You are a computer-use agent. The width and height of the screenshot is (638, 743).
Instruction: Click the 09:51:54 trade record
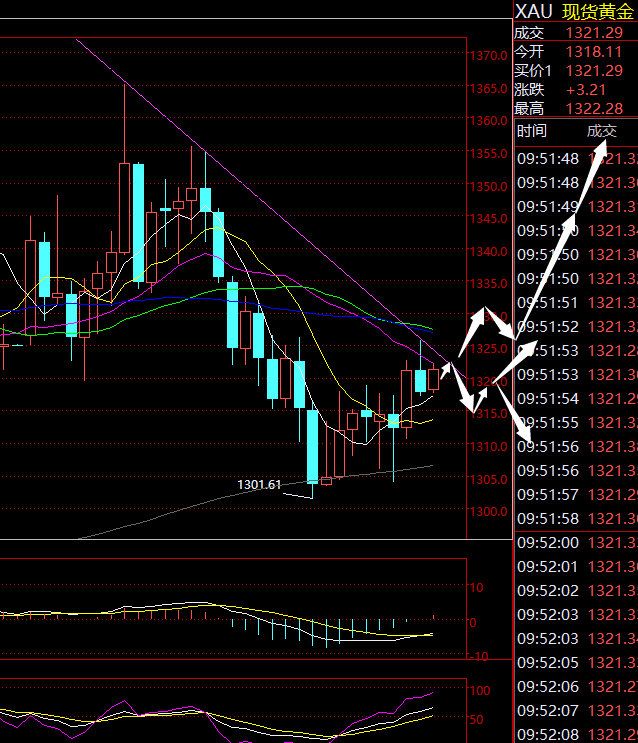pos(575,398)
